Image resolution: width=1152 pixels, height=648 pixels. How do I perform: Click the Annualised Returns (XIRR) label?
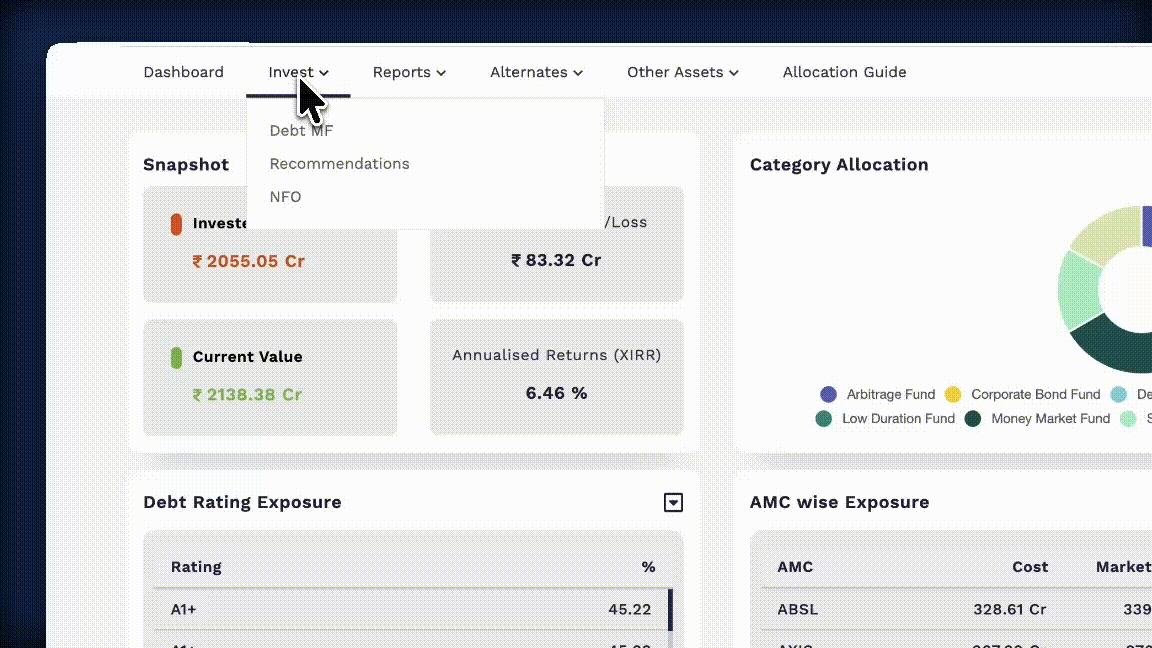click(556, 355)
